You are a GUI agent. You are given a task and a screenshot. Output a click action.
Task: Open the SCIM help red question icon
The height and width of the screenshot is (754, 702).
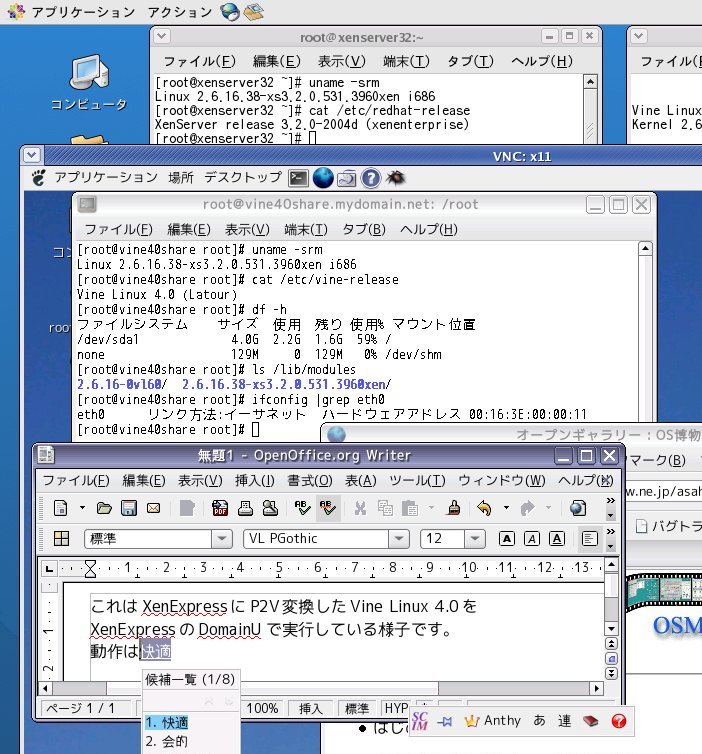pos(619,720)
